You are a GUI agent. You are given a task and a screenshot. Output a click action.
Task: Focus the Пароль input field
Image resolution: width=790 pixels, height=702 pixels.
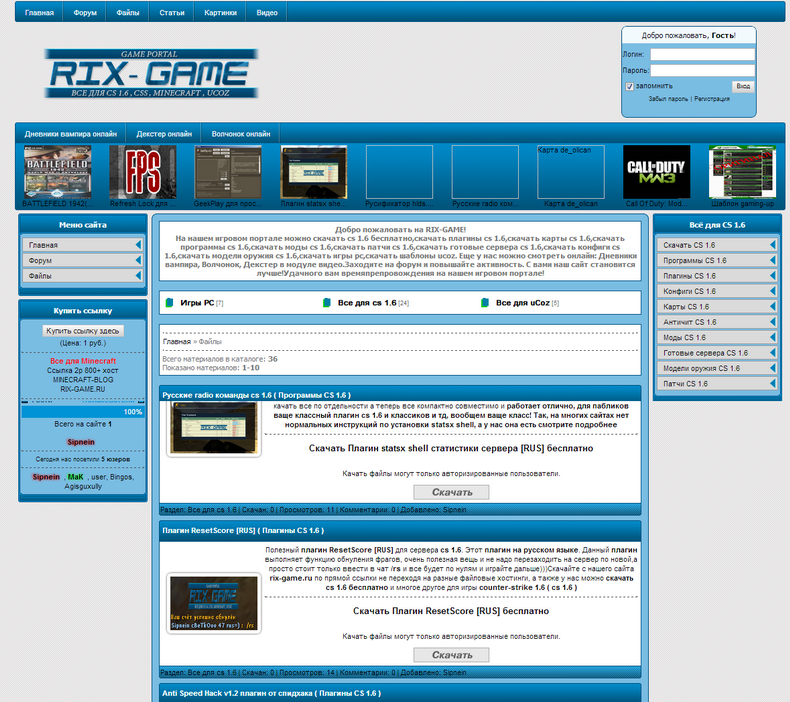[x=702, y=70]
